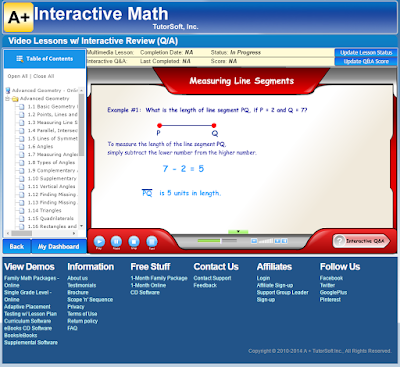Open lesson 1.2 Points, Lines

[53, 115]
